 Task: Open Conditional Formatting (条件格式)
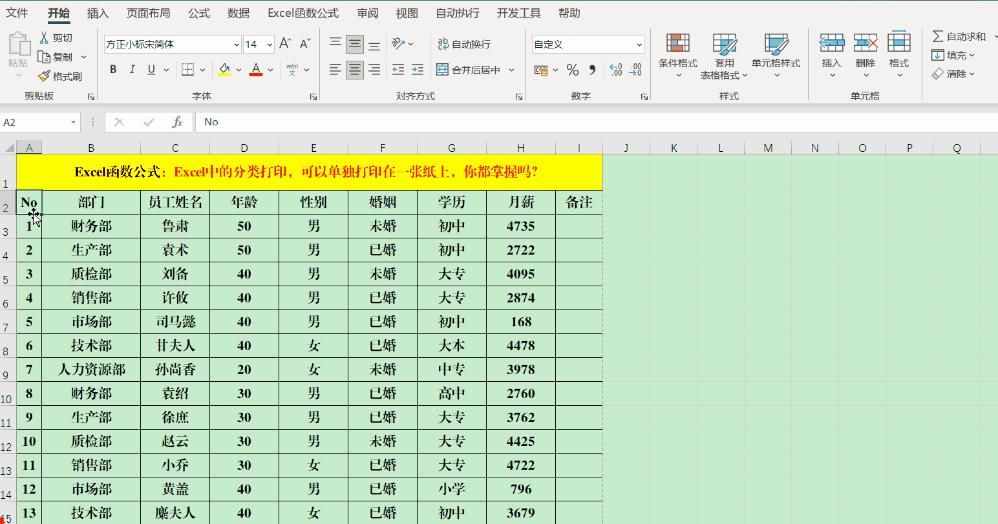(x=678, y=55)
